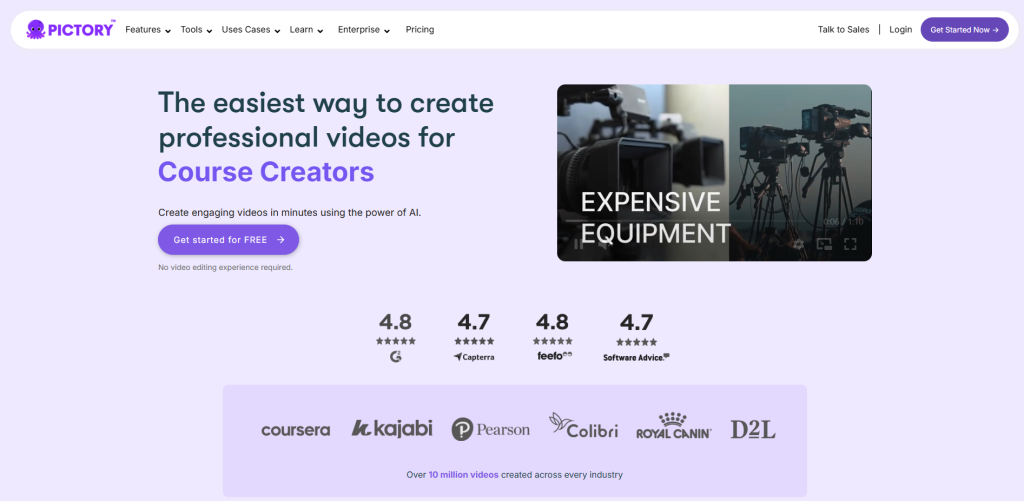Open the Tools dropdown menu
This screenshot has width=1024, height=501.
[x=196, y=30]
